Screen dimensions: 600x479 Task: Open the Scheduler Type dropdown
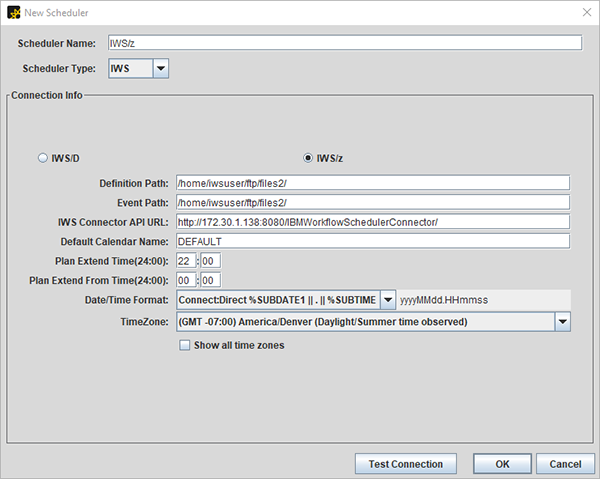(160, 68)
